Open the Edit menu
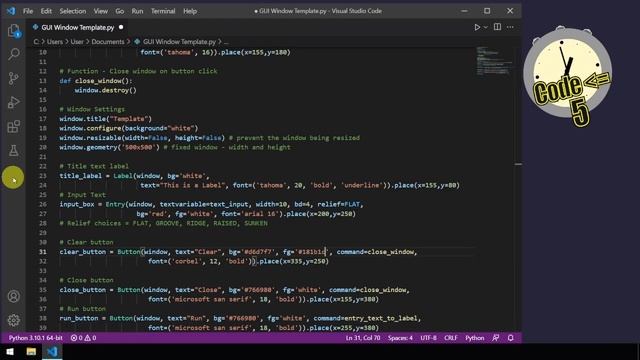Image resolution: width=640 pixels, height=360 pixels. pyautogui.click(x=46, y=11)
